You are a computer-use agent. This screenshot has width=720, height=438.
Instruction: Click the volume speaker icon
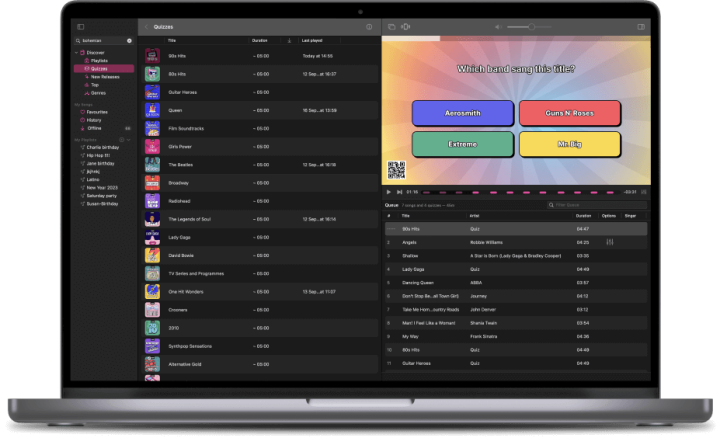[497, 27]
